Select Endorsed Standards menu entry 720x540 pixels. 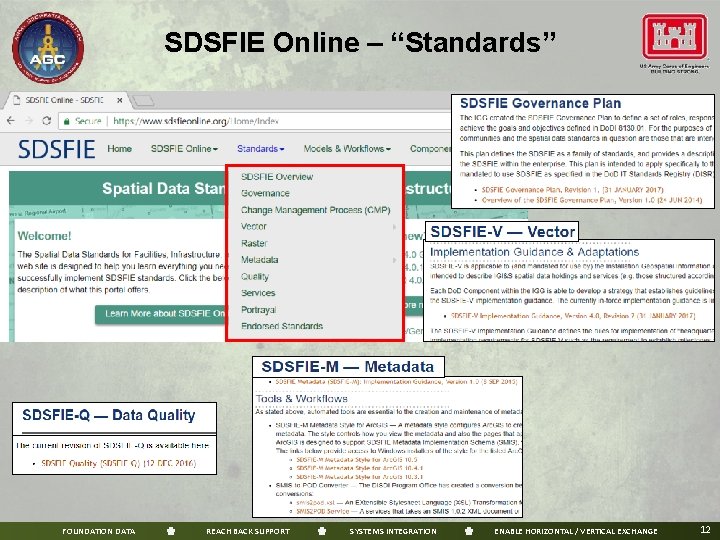coord(282,326)
